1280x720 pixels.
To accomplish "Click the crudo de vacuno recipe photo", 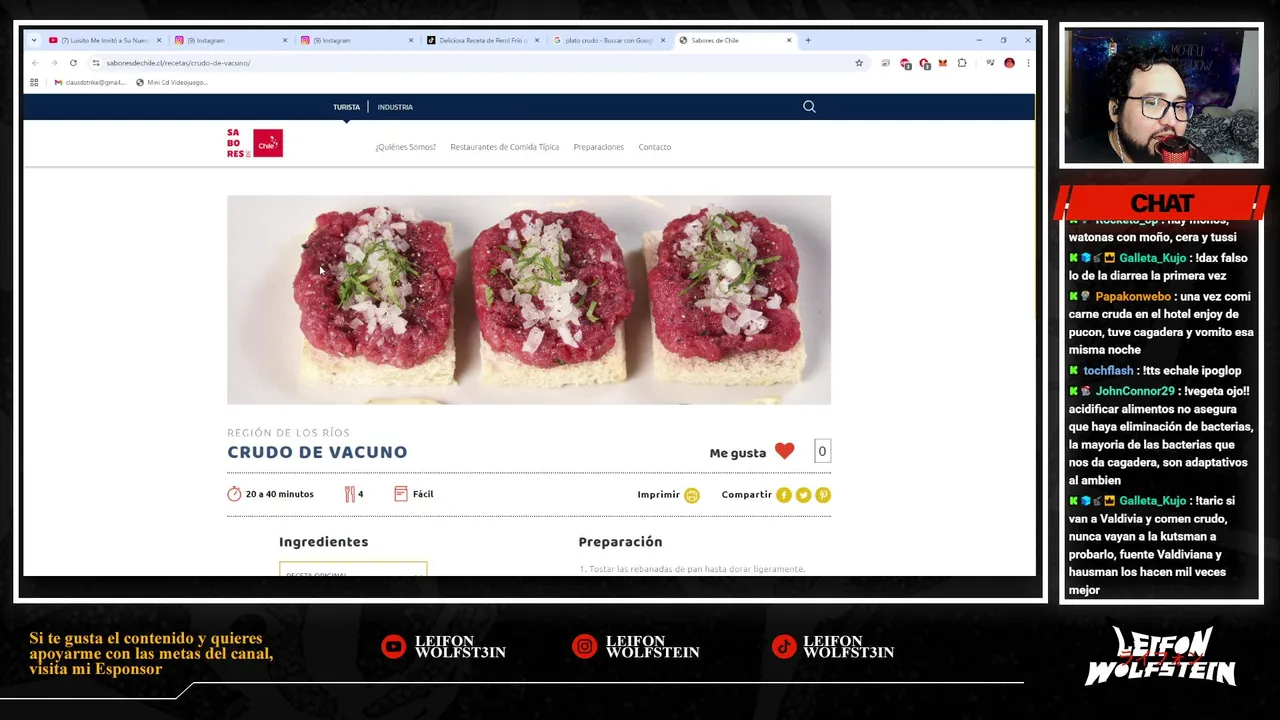I will [x=529, y=300].
